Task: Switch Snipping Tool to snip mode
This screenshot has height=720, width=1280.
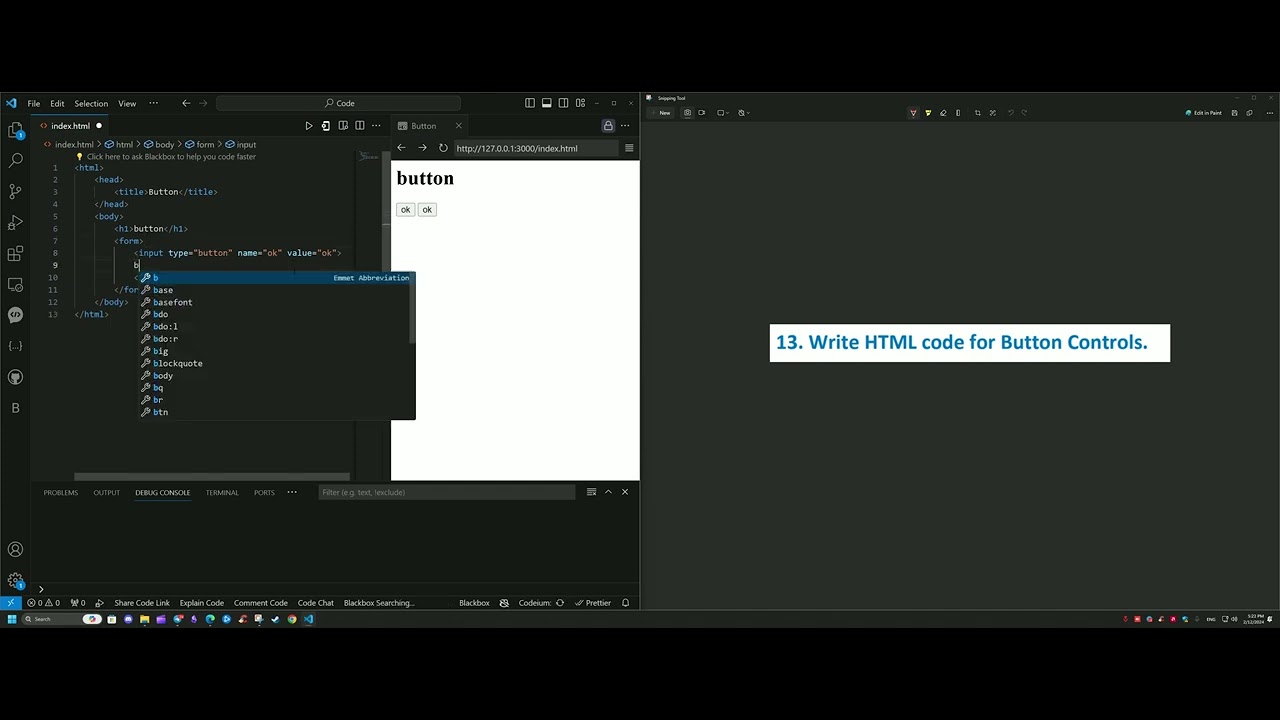Action: pos(687,113)
